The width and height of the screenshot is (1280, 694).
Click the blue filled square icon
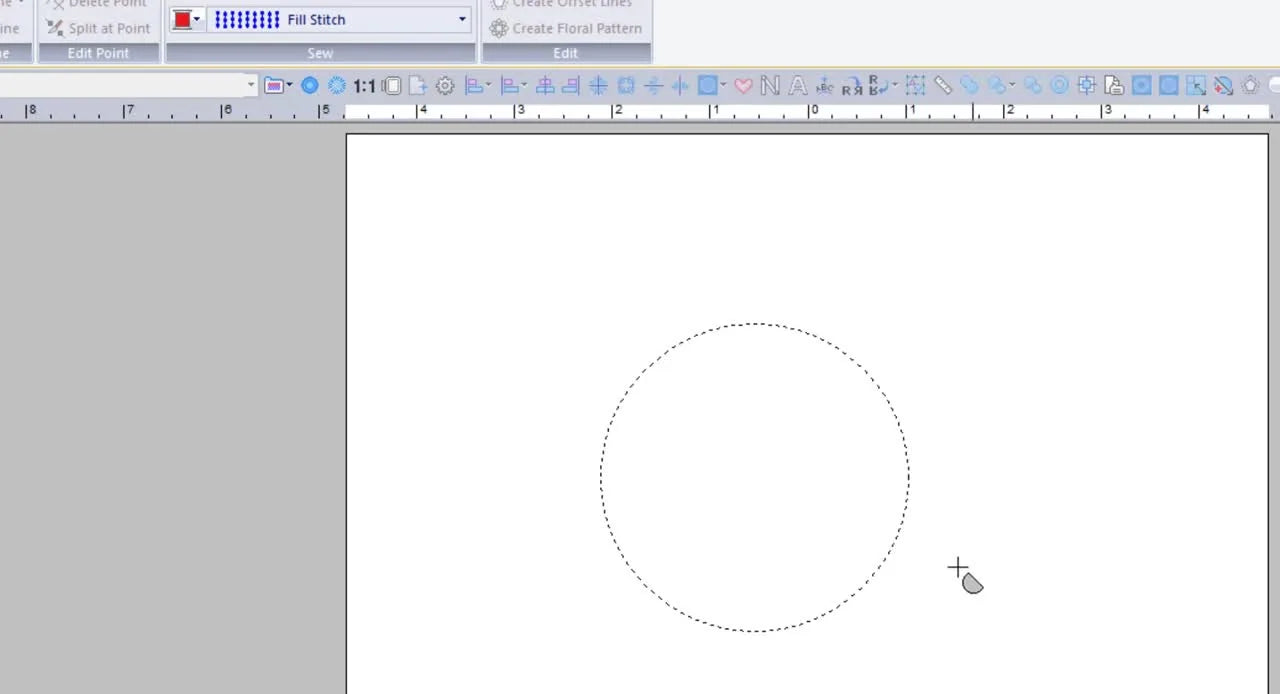click(1141, 86)
